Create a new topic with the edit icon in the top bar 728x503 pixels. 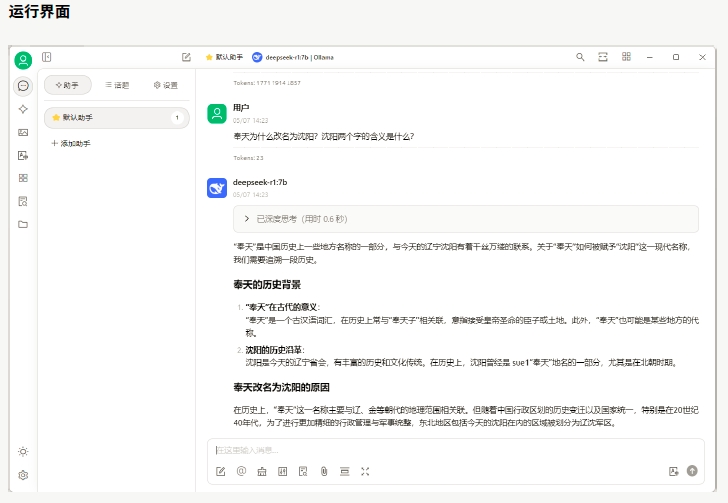coord(186,57)
